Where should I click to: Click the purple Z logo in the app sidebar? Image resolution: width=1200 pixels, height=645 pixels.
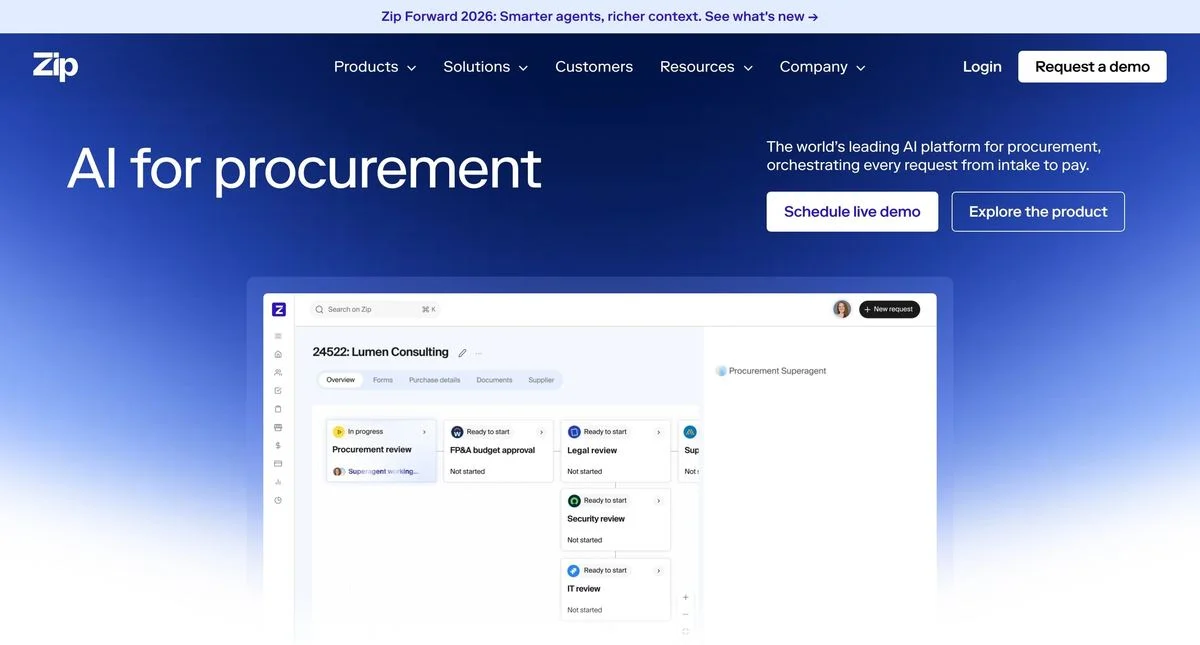(x=279, y=310)
